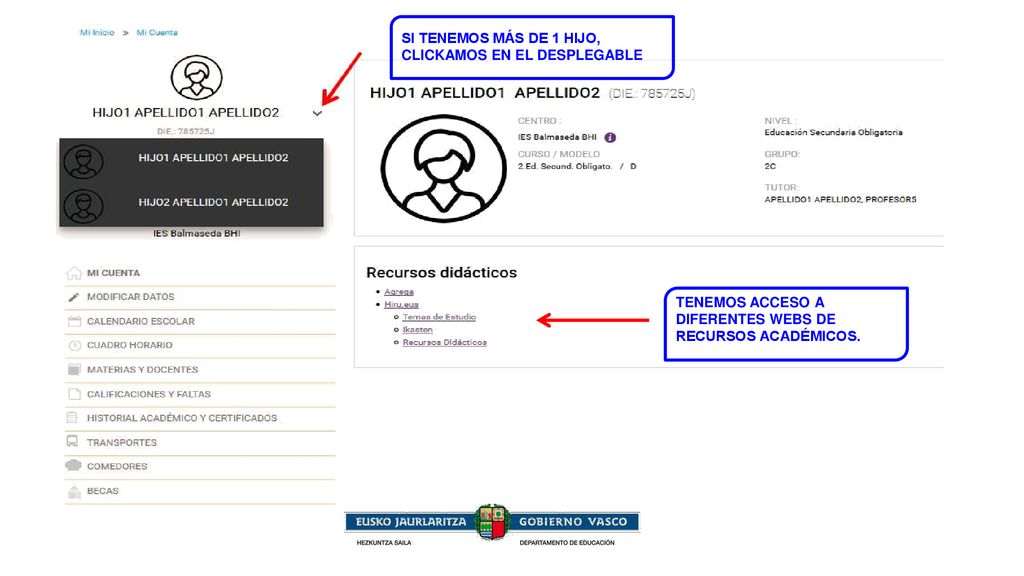This screenshot has width=1024, height=576.
Task: Go to Calificaciones y Faltas section
Action: [149, 394]
